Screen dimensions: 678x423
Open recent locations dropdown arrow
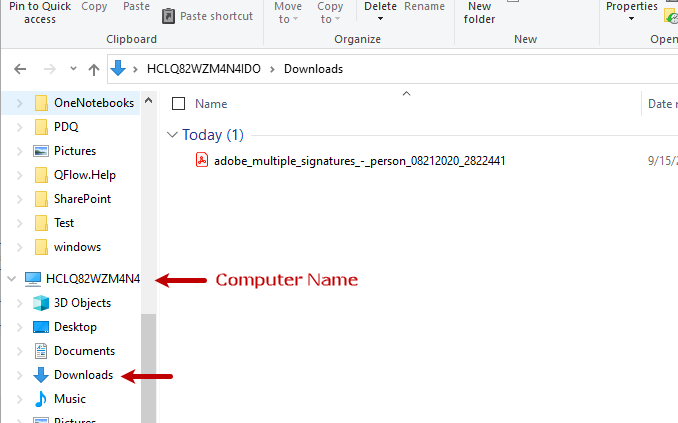tap(74, 68)
